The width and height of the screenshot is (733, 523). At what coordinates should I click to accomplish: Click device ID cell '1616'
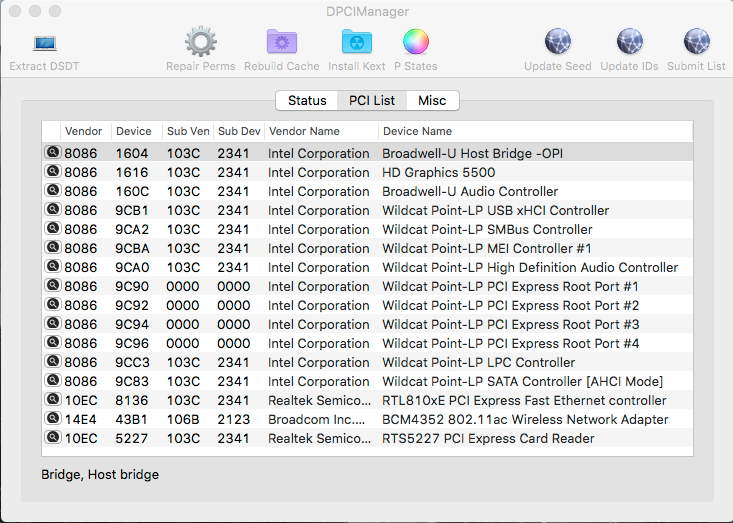click(132, 172)
